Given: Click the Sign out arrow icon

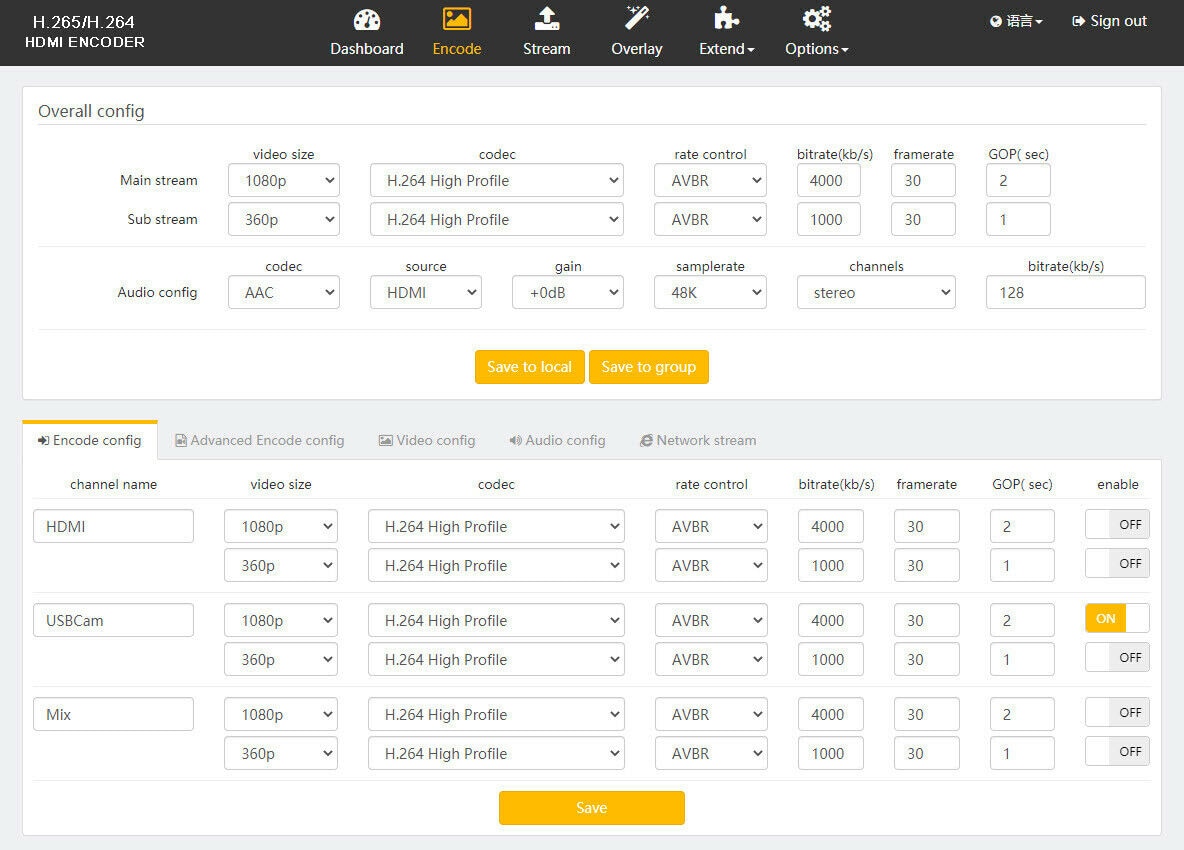Looking at the screenshot, I should click(x=1078, y=21).
